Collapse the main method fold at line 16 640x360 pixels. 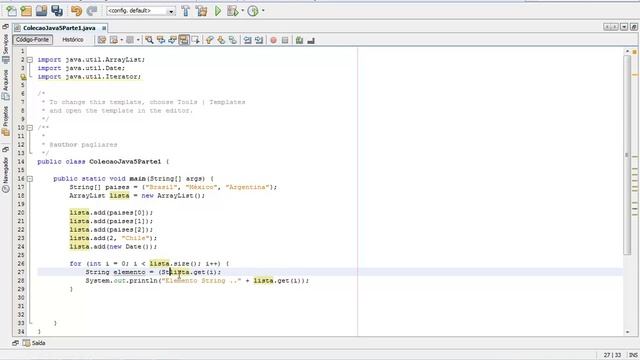click(x=30, y=179)
